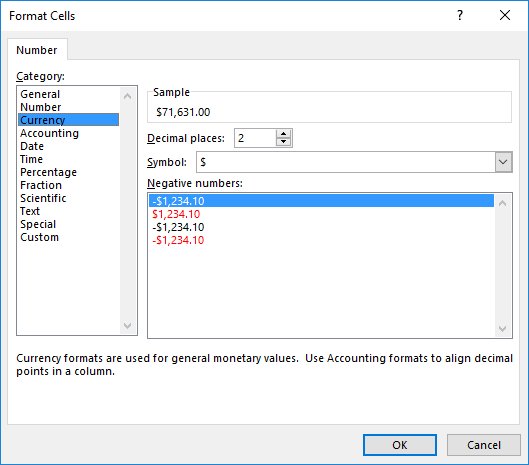Image resolution: width=529 pixels, height=465 pixels.
Task: Decrease decimal places with down arrow
Action: [x=283, y=142]
